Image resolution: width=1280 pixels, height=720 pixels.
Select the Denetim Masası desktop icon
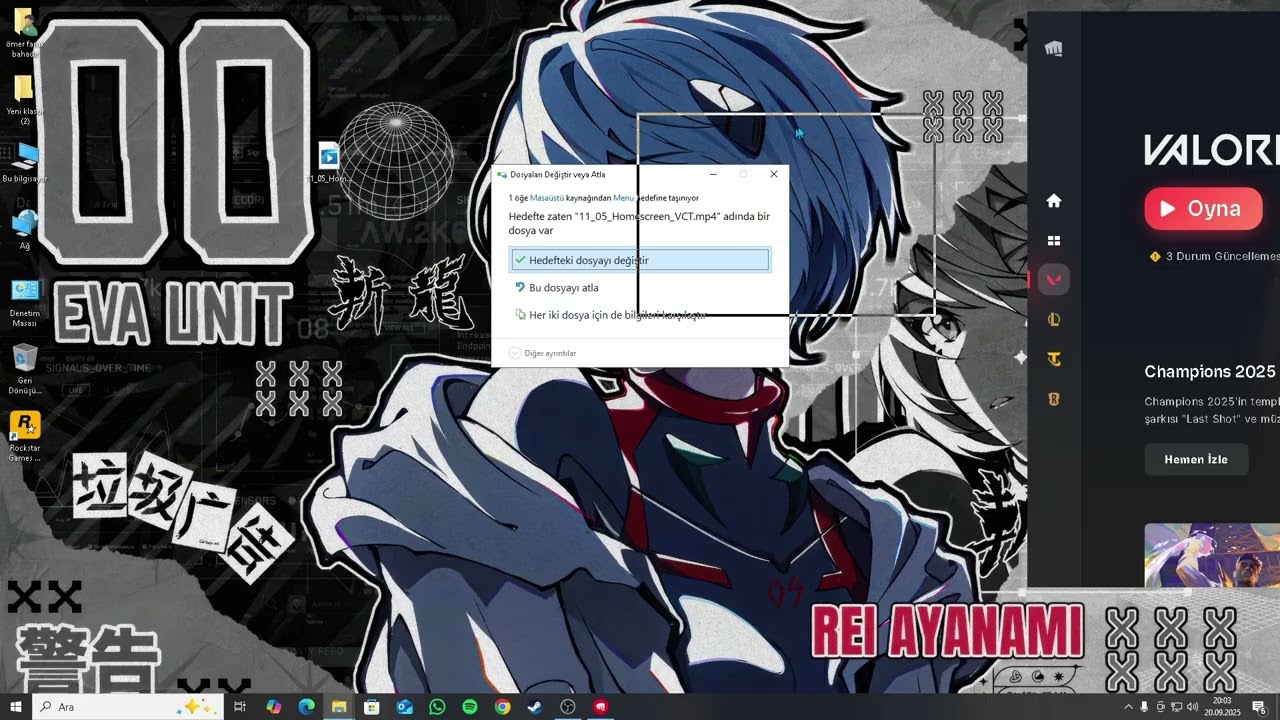tap(25, 303)
